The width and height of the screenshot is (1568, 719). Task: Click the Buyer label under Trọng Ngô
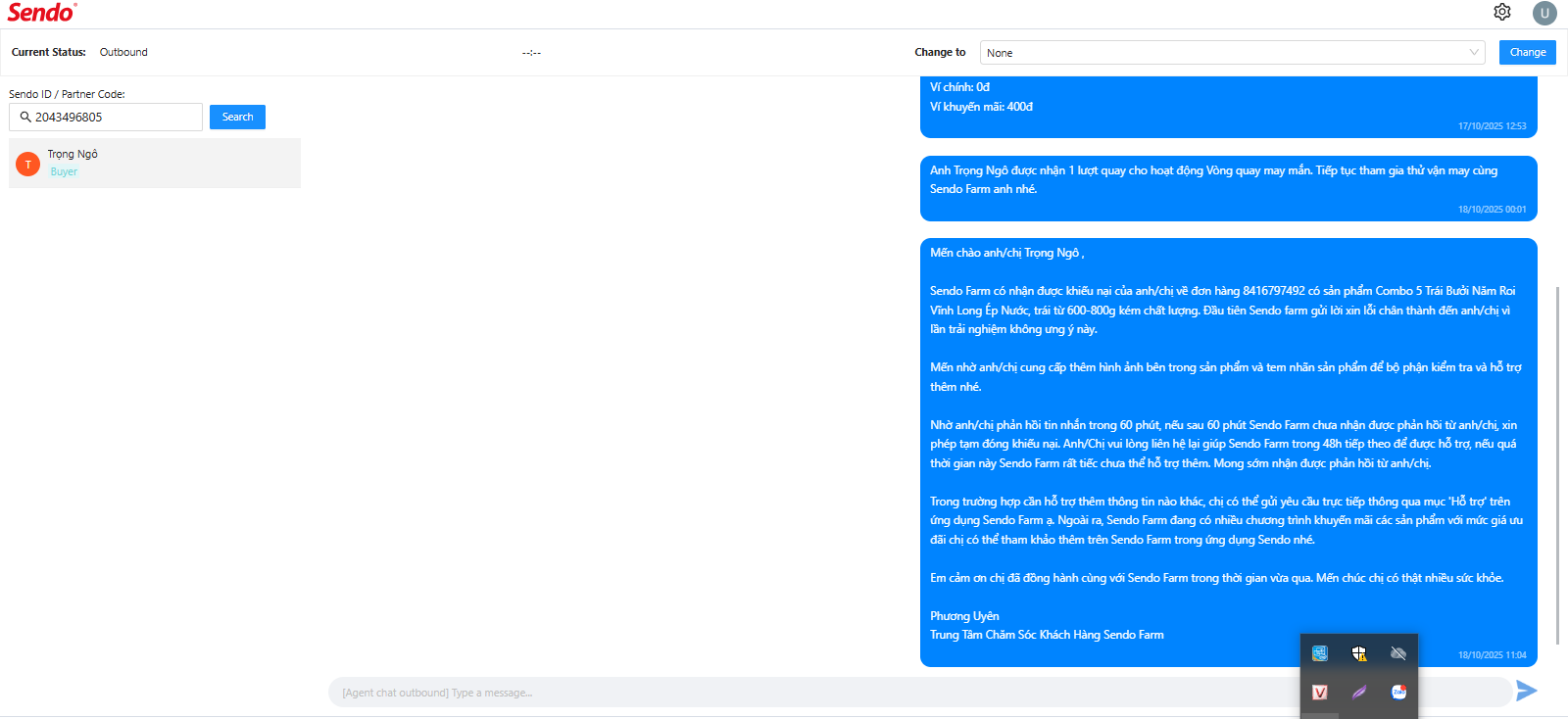[64, 171]
